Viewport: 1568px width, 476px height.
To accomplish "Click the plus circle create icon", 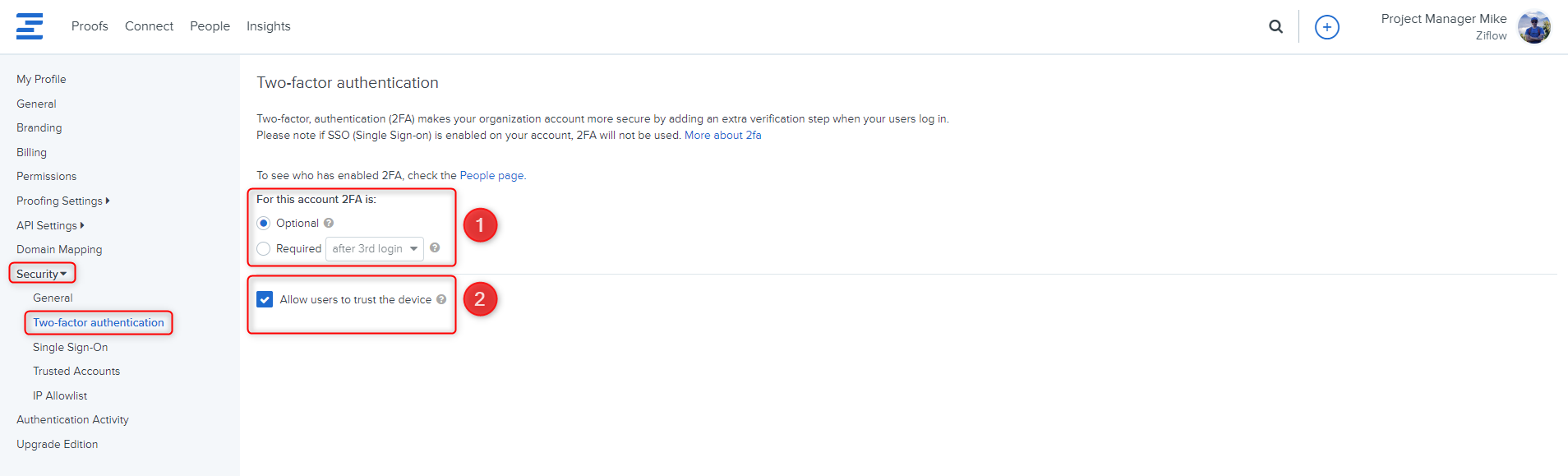I will point(1326,27).
